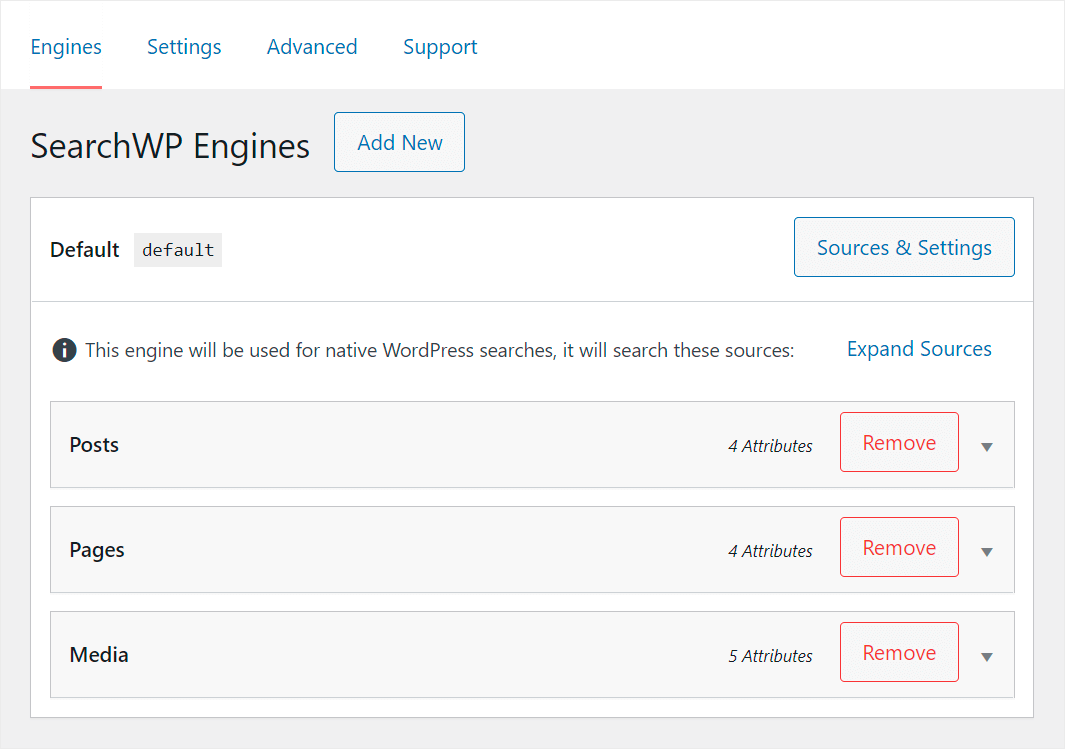
Task: Click the native WordPress searches notice text
Action: coord(439,350)
